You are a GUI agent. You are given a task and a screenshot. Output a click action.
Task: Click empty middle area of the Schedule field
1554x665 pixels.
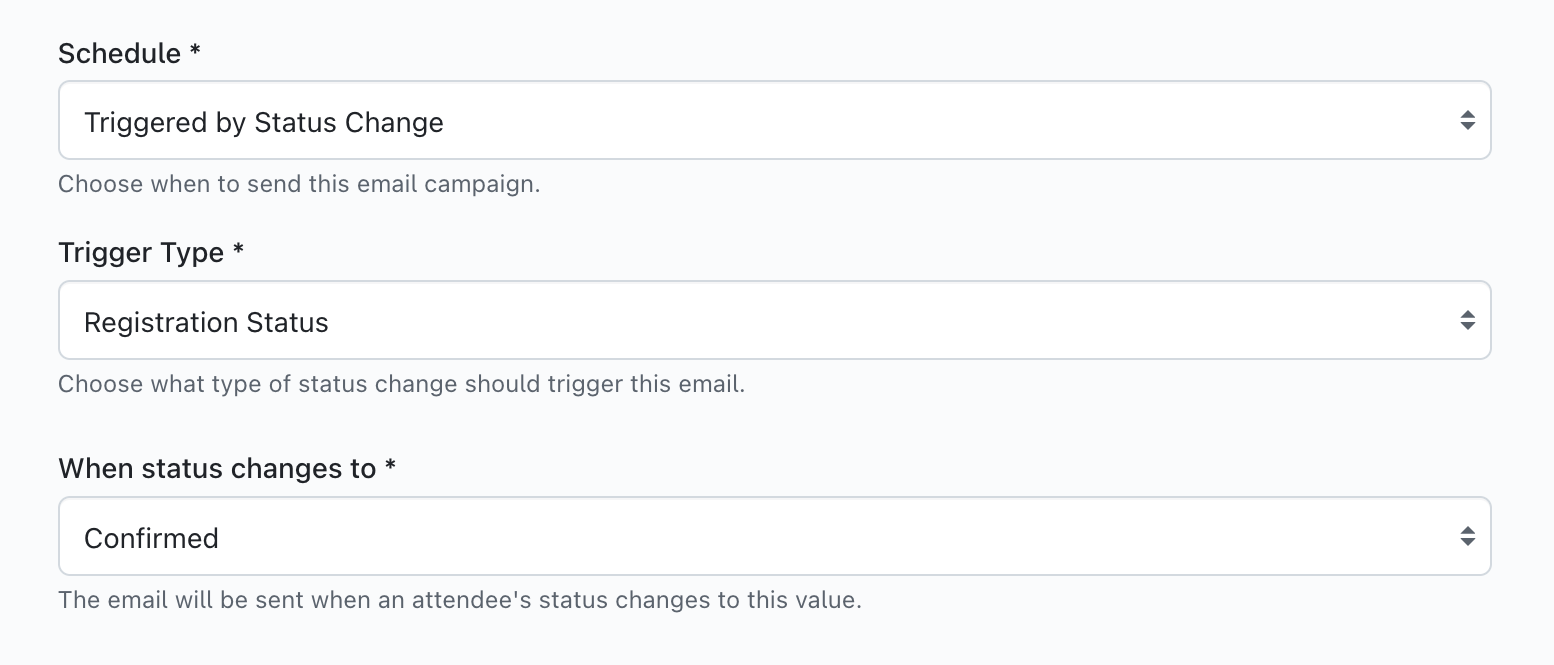(x=900, y=121)
